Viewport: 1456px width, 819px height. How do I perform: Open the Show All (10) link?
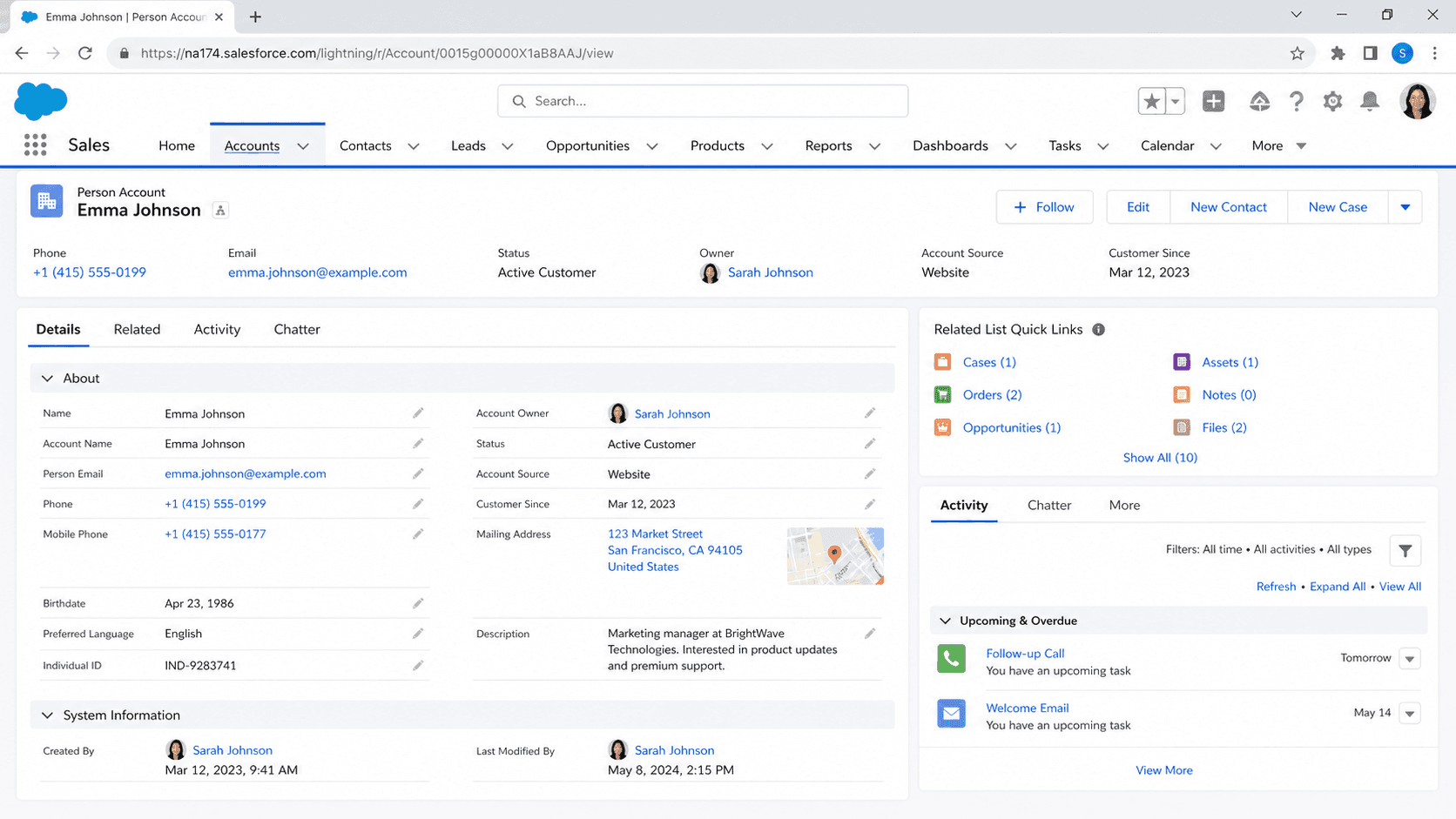(x=1160, y=458)
